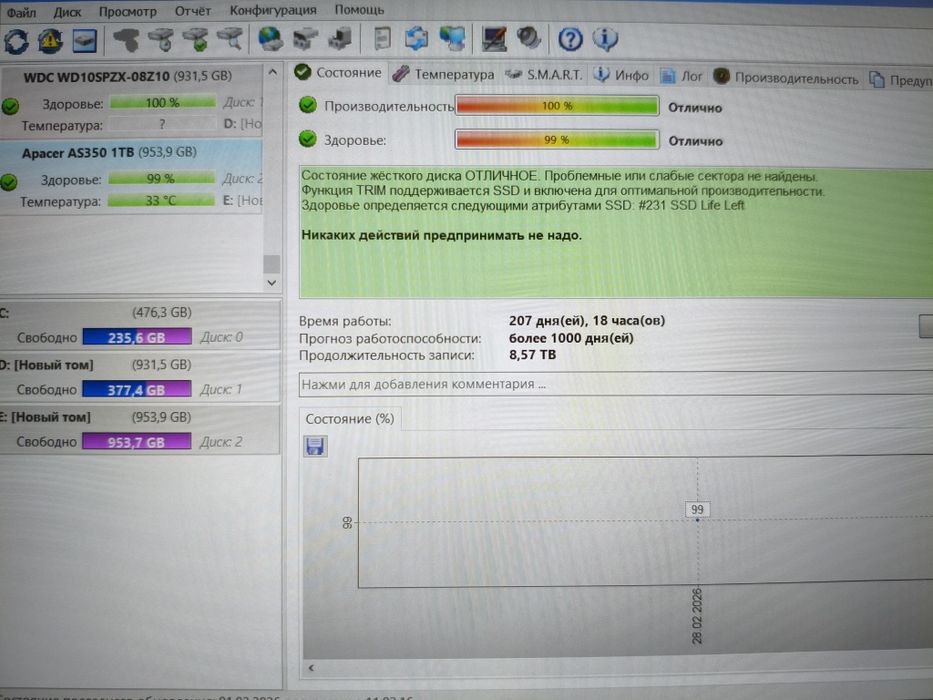Click the C: free space 235,6 GB bar
The image size is (933, 700).
coord(137,338)
